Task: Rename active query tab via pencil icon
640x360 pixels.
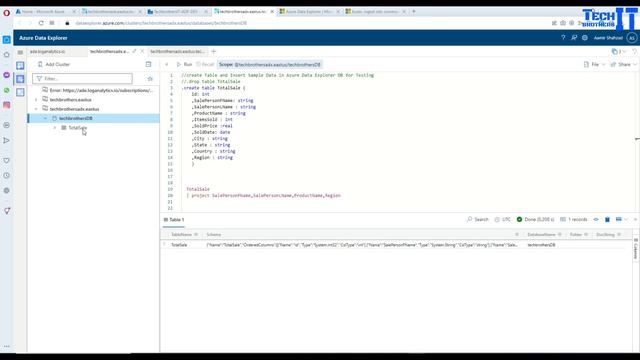Action: [x=134, y=51]
